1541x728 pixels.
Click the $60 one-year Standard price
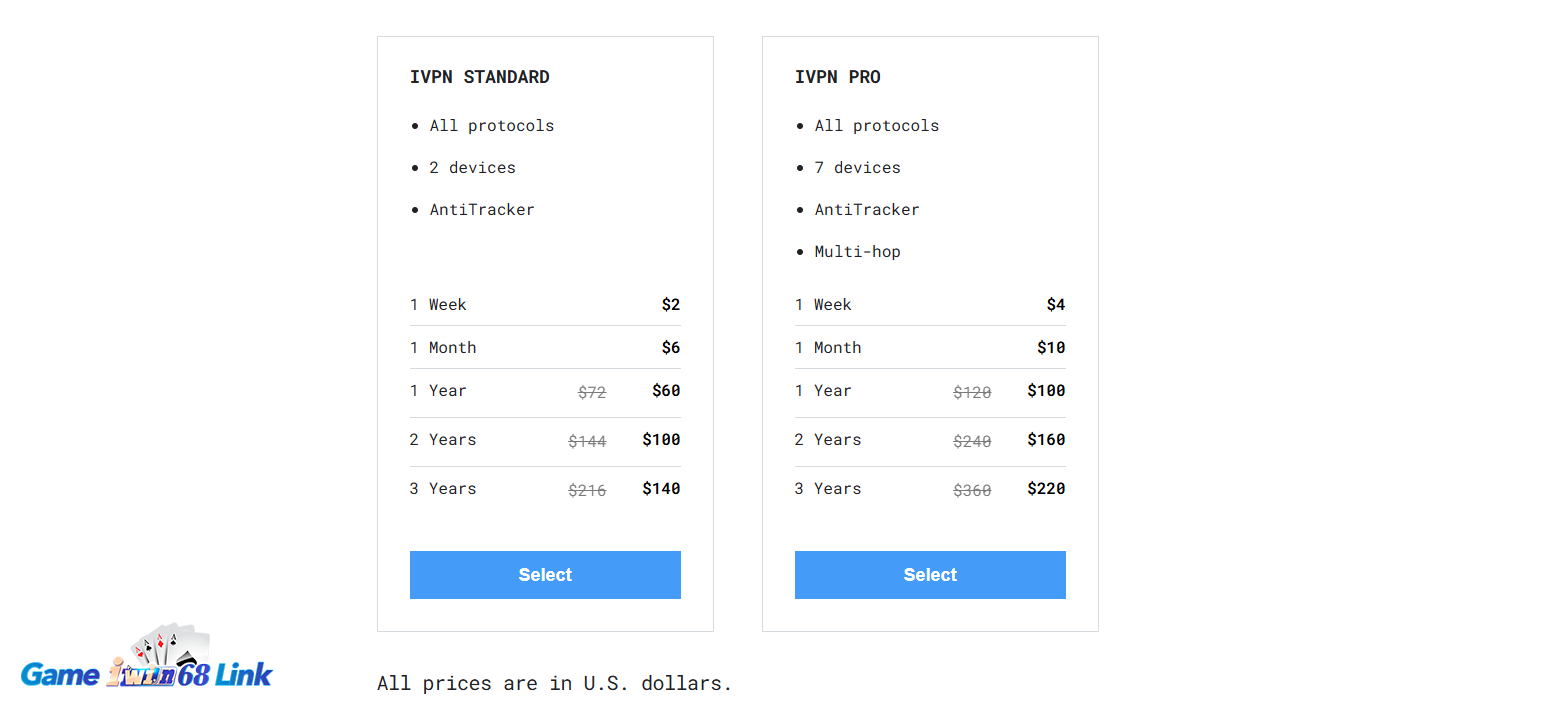click(666, 391)
